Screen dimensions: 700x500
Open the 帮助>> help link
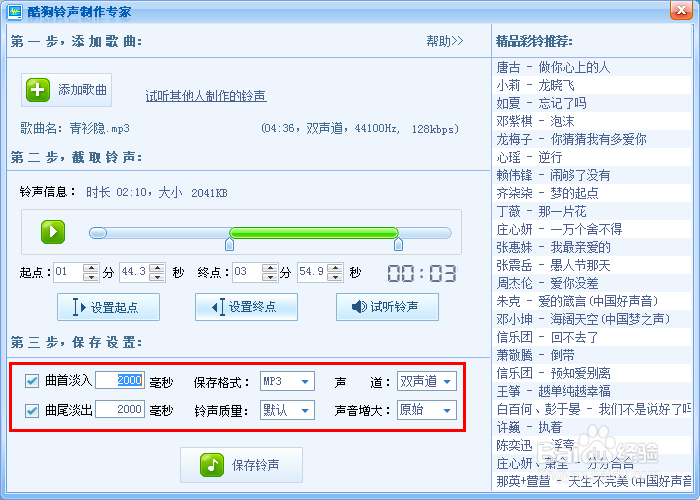(x=445, y=41)
